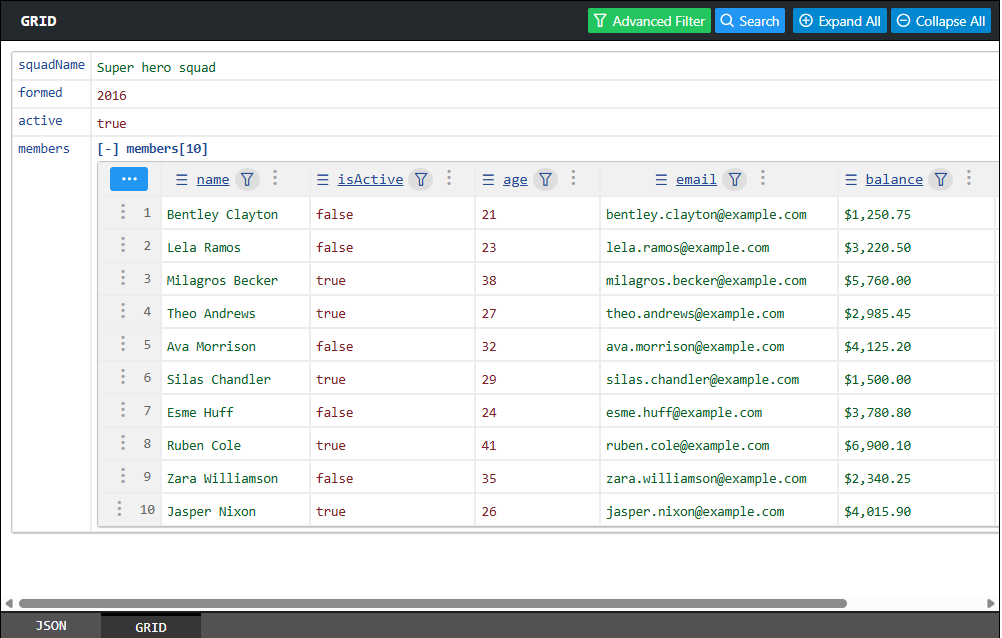Click the filter icon on isActive column
1002x638 pixels.
422,179
